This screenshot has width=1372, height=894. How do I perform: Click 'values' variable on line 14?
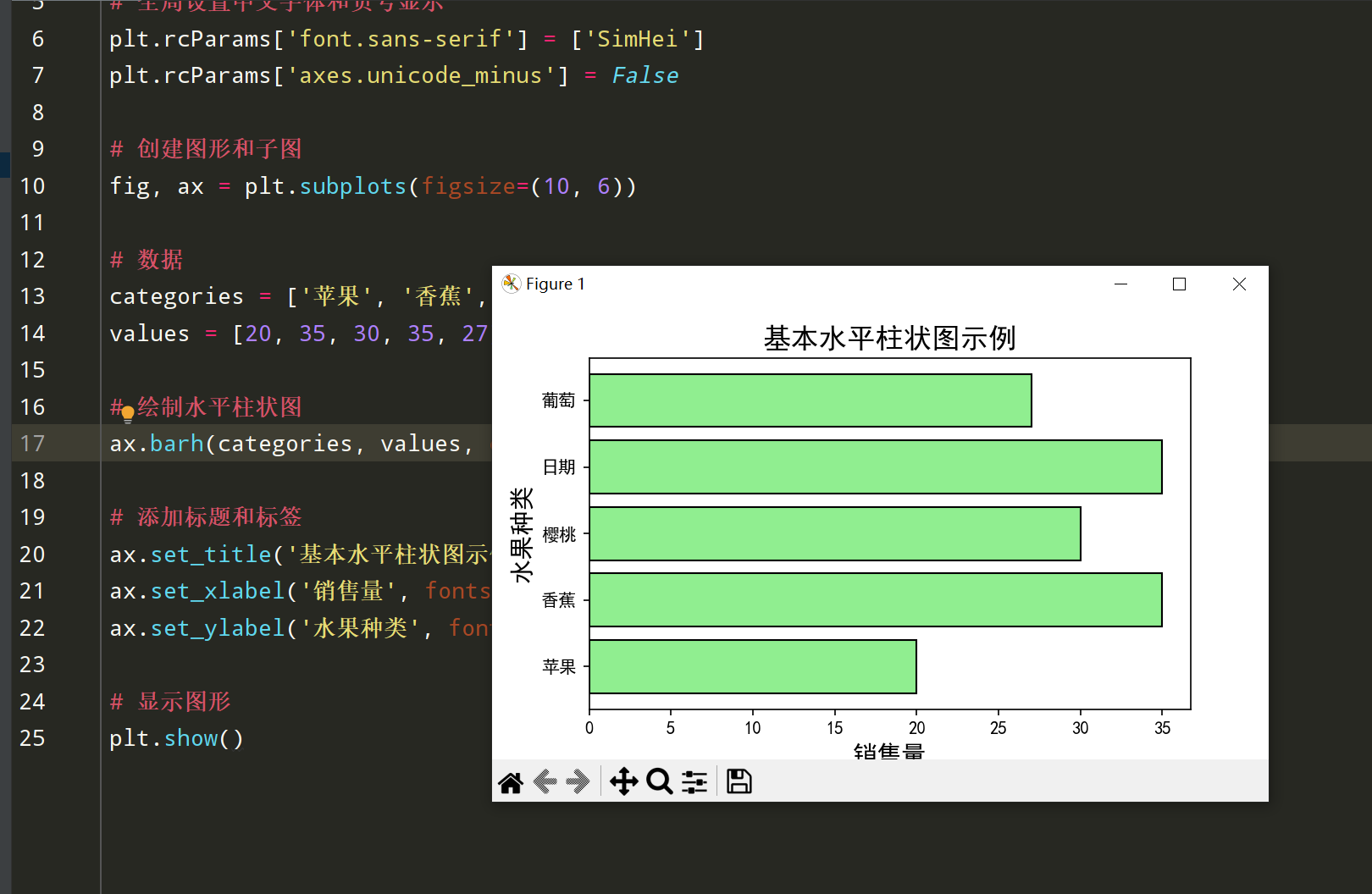coord(150,334)
